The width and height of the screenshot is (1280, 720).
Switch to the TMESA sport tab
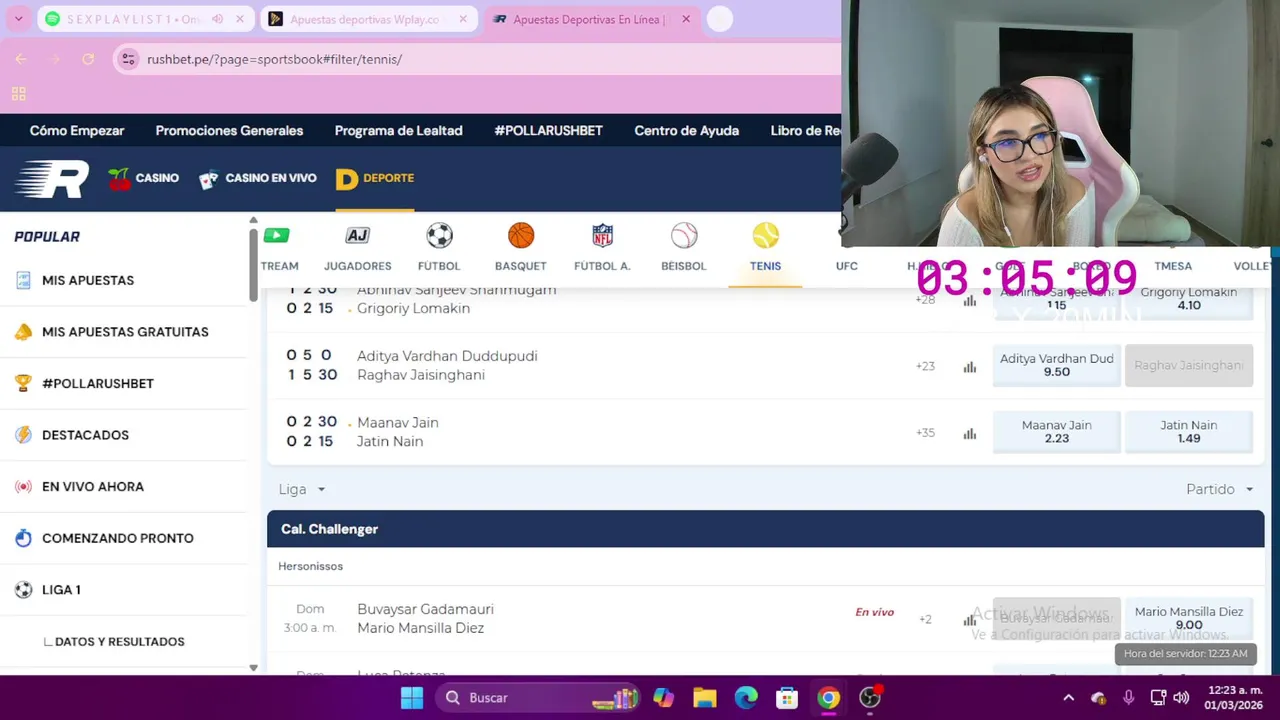click(1173, 266)
